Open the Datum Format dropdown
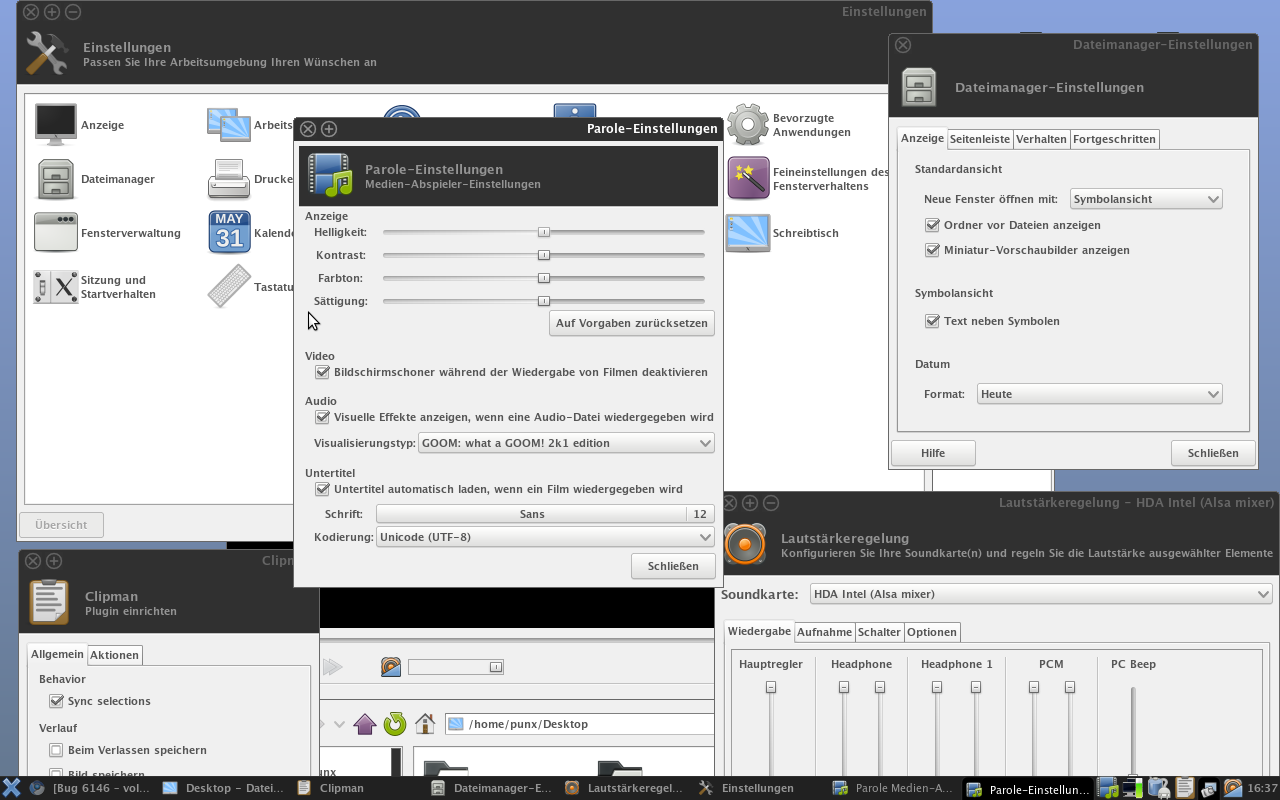 point(1099,394)
